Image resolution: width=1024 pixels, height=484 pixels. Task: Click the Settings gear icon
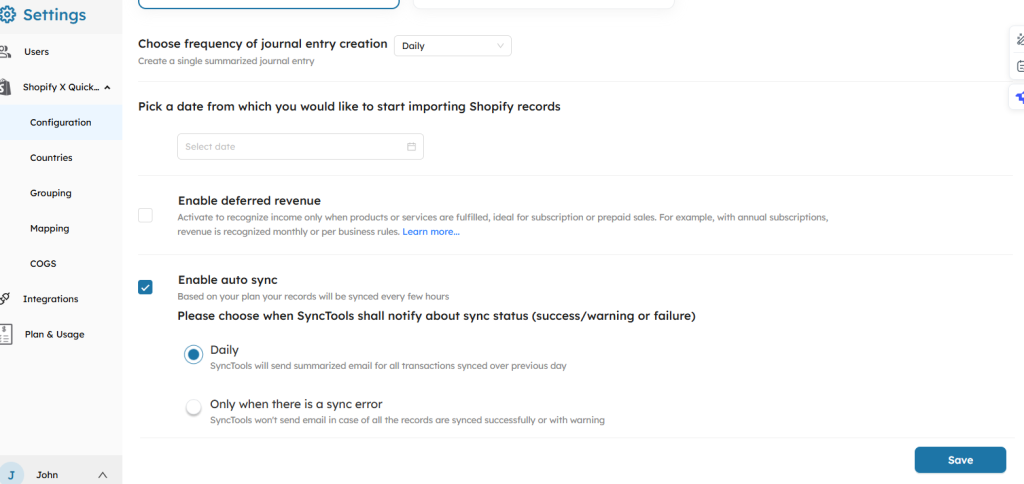point(8,15)
